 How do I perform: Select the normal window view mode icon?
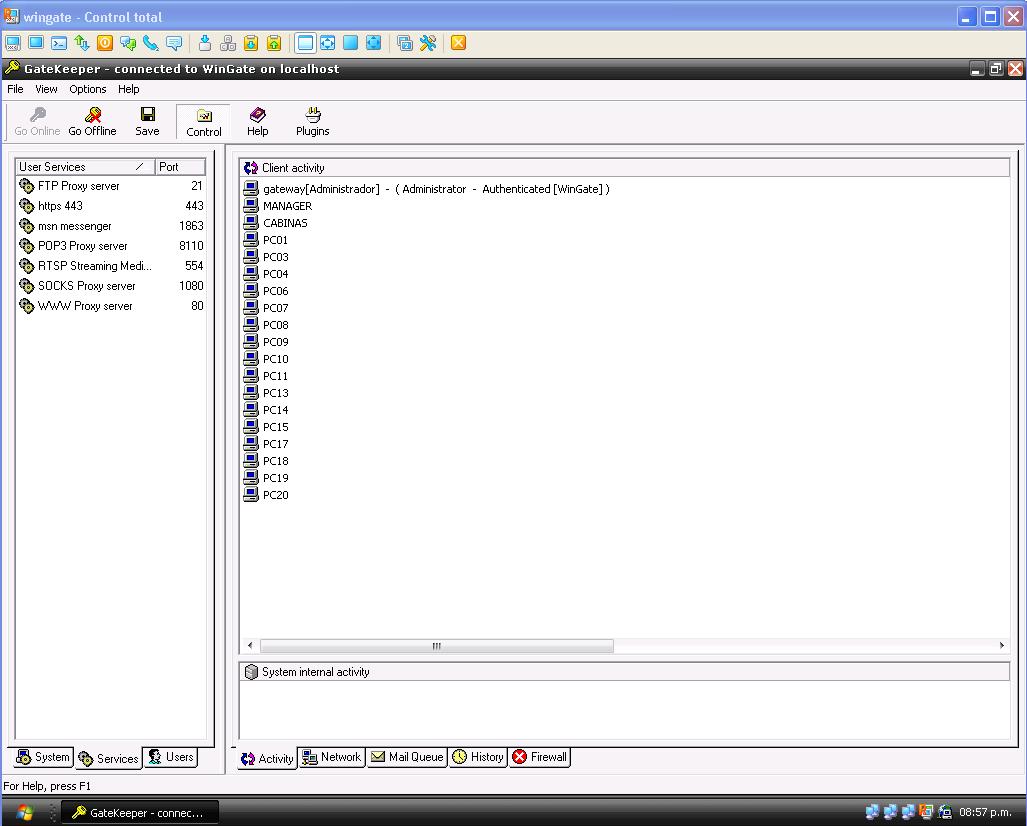click(x=305, y=43)
